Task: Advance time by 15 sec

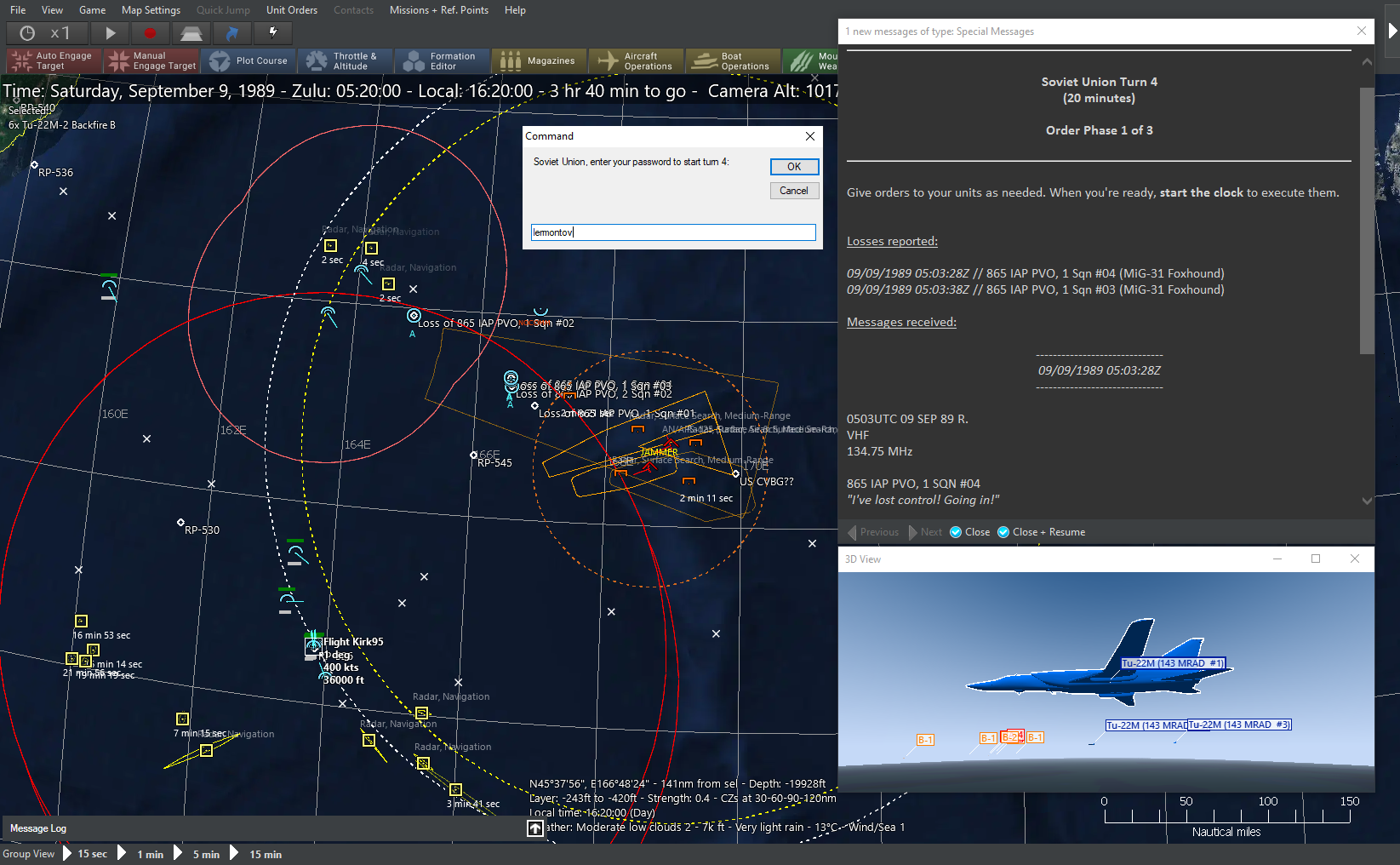Action: (x=85, y=854)
